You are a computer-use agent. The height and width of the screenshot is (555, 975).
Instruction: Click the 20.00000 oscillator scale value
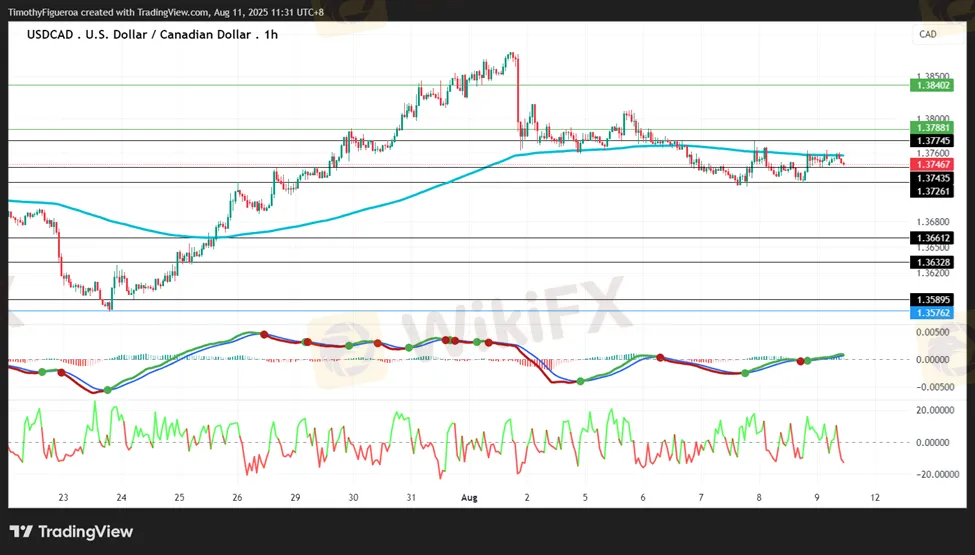[x=933, y=410]
